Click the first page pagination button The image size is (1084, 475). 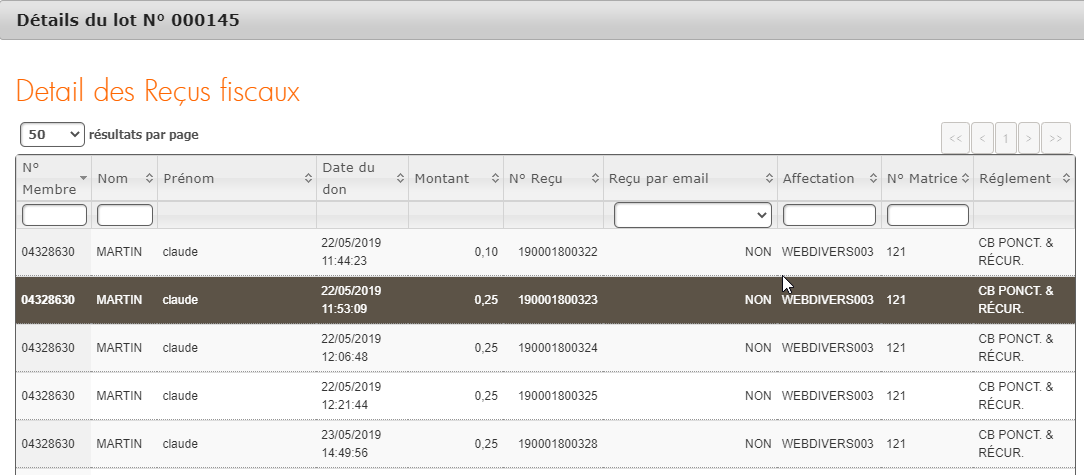coord(955,137)
